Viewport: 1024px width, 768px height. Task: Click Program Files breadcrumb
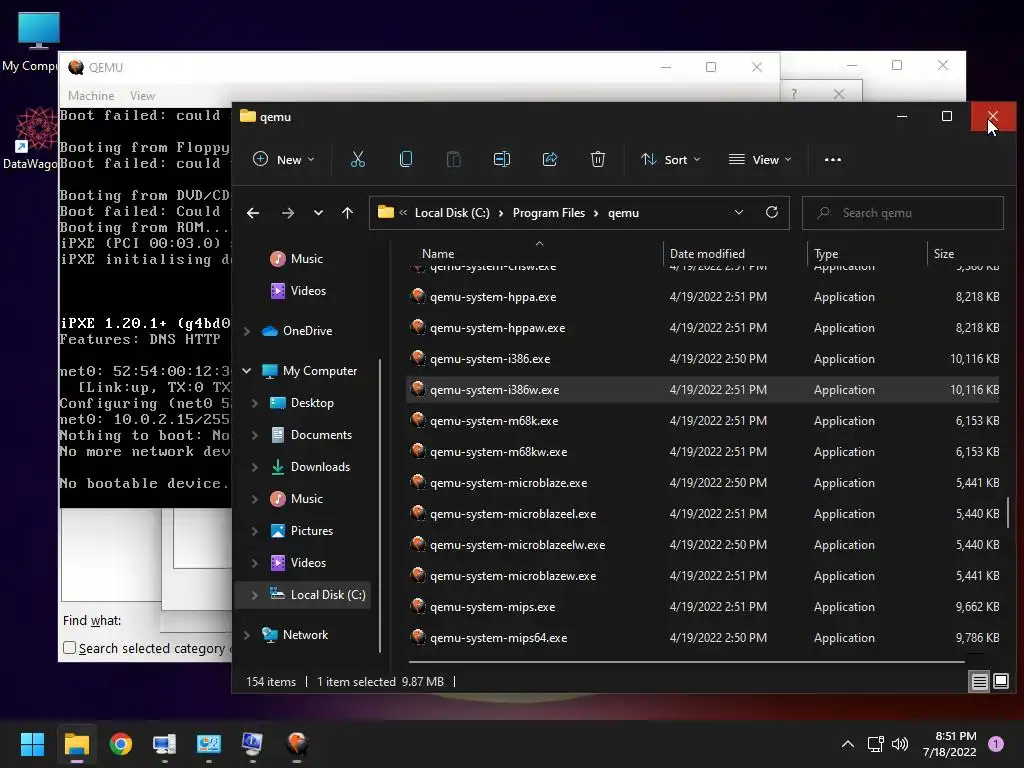coord(549,213)
